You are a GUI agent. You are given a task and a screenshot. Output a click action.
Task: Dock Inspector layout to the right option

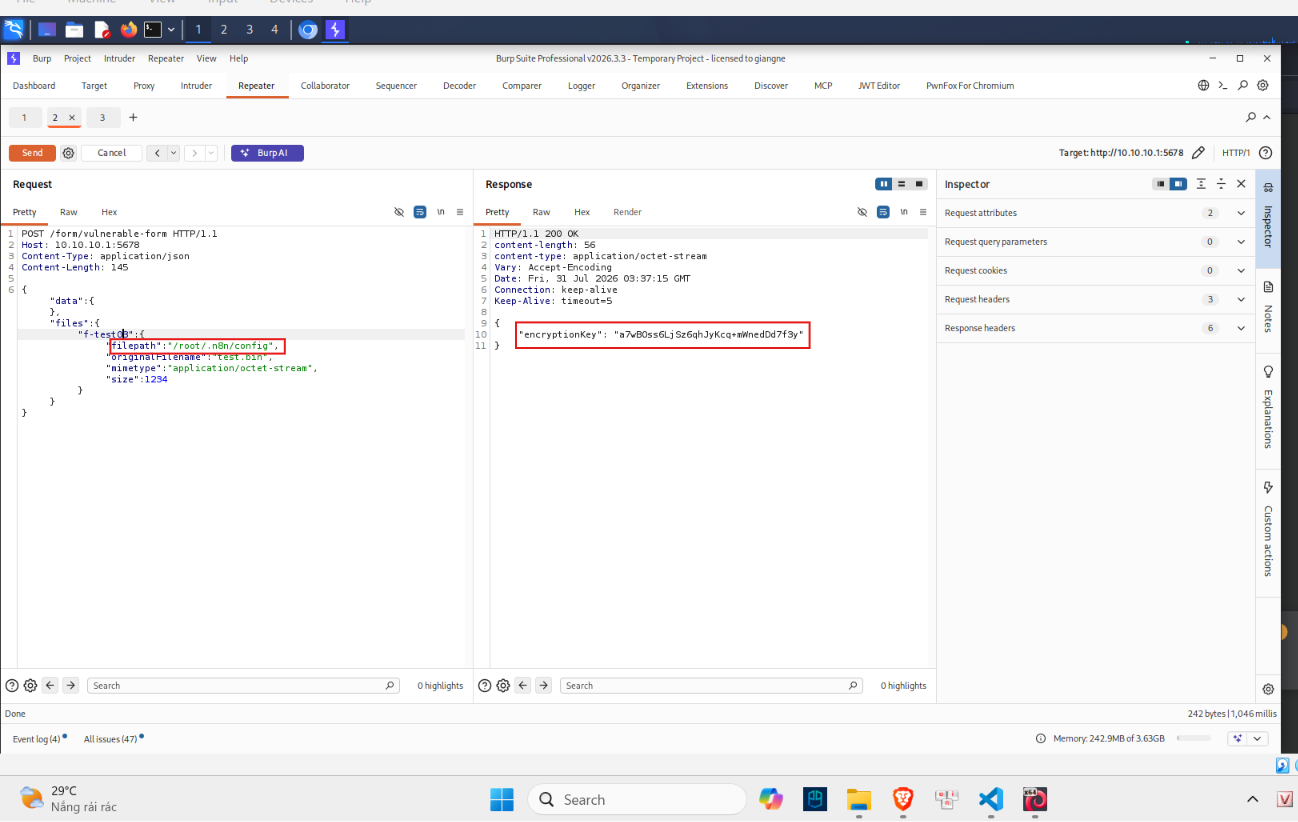tap(1178, 184)
